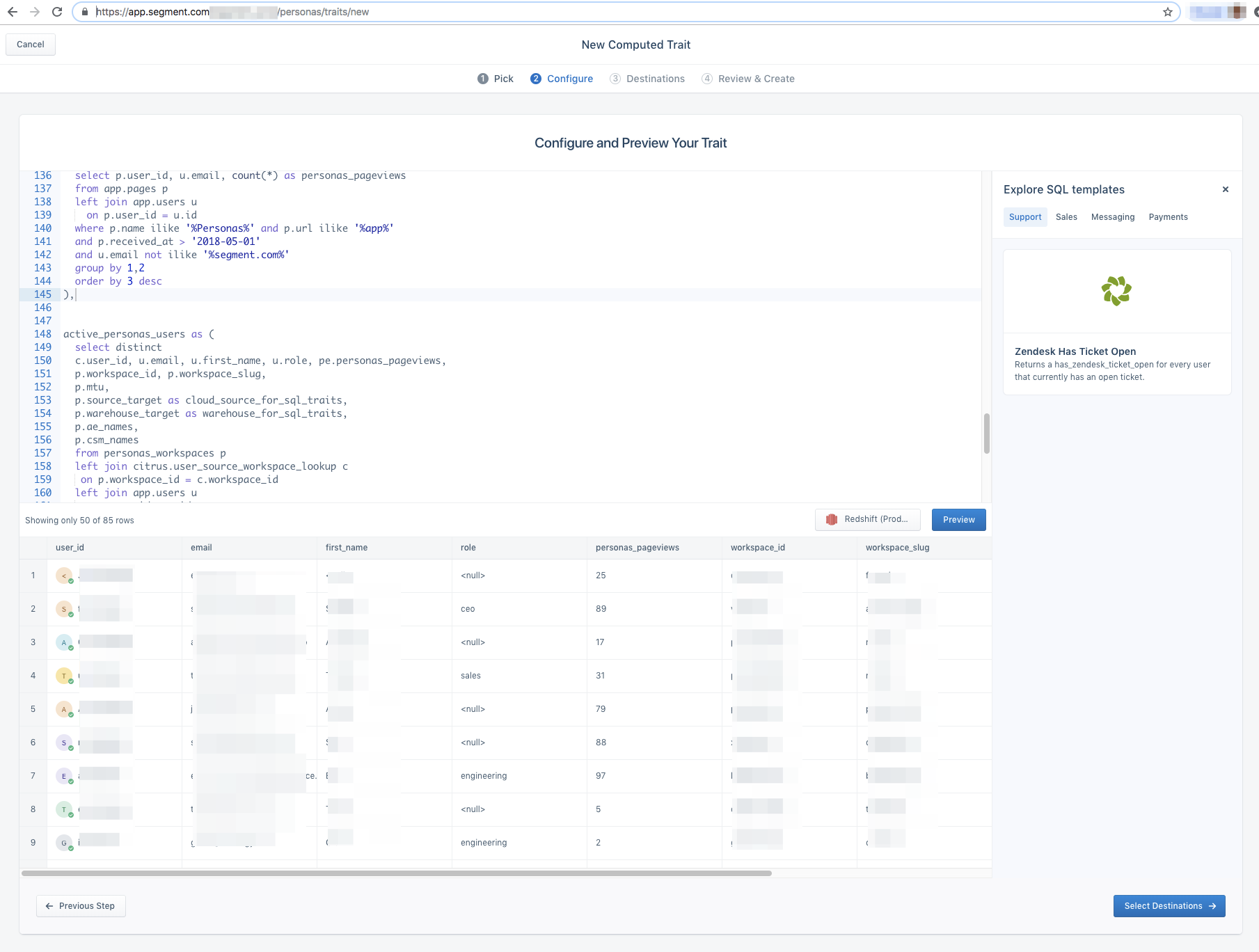Close the Explore SQL templates panel

[x=1226, y=189]
